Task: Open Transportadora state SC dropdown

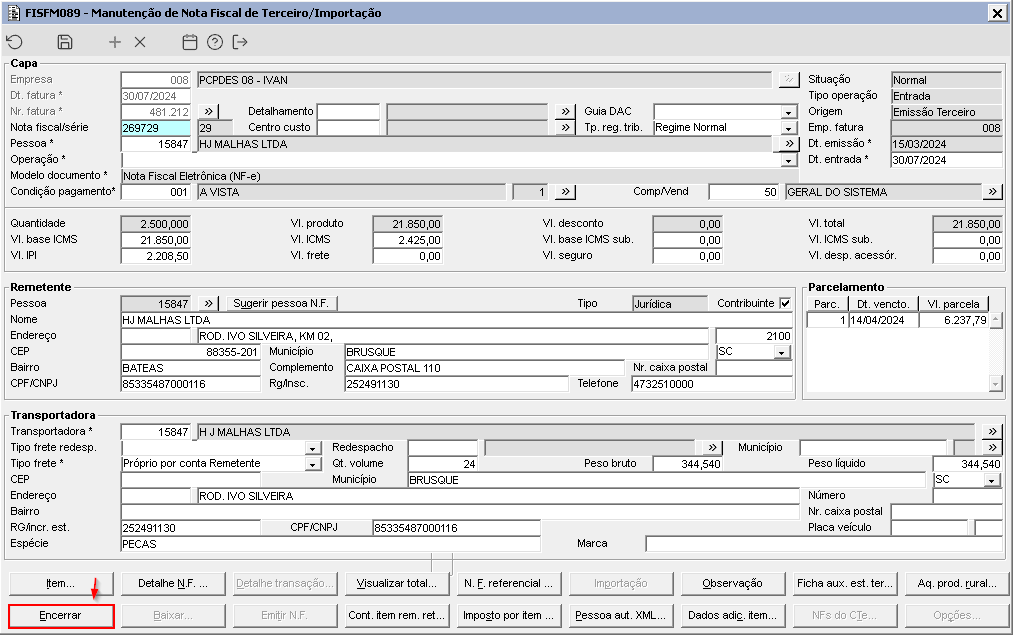Action: click(x=992, y=480)
